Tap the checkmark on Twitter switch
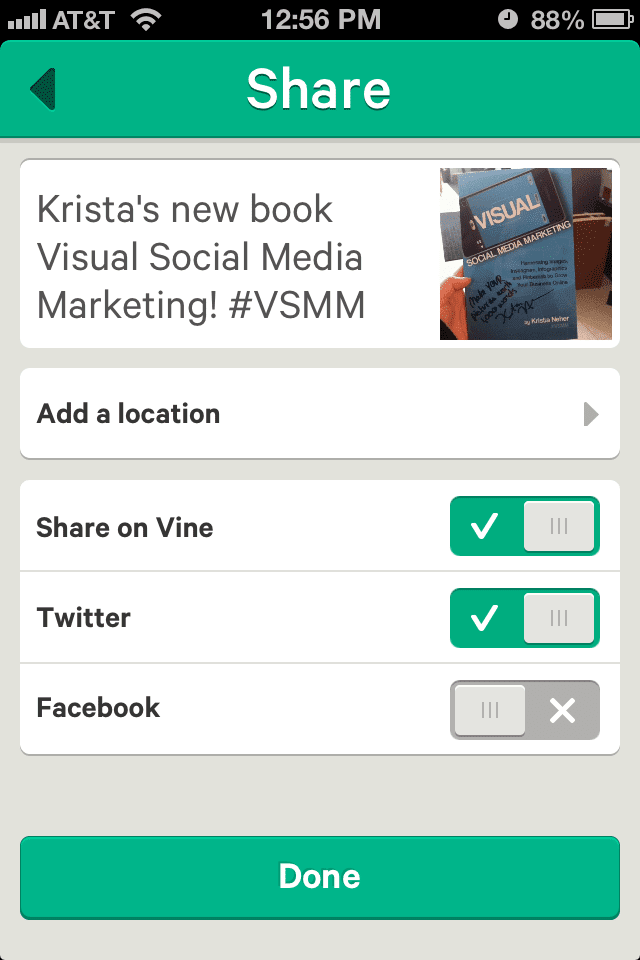 485,618
